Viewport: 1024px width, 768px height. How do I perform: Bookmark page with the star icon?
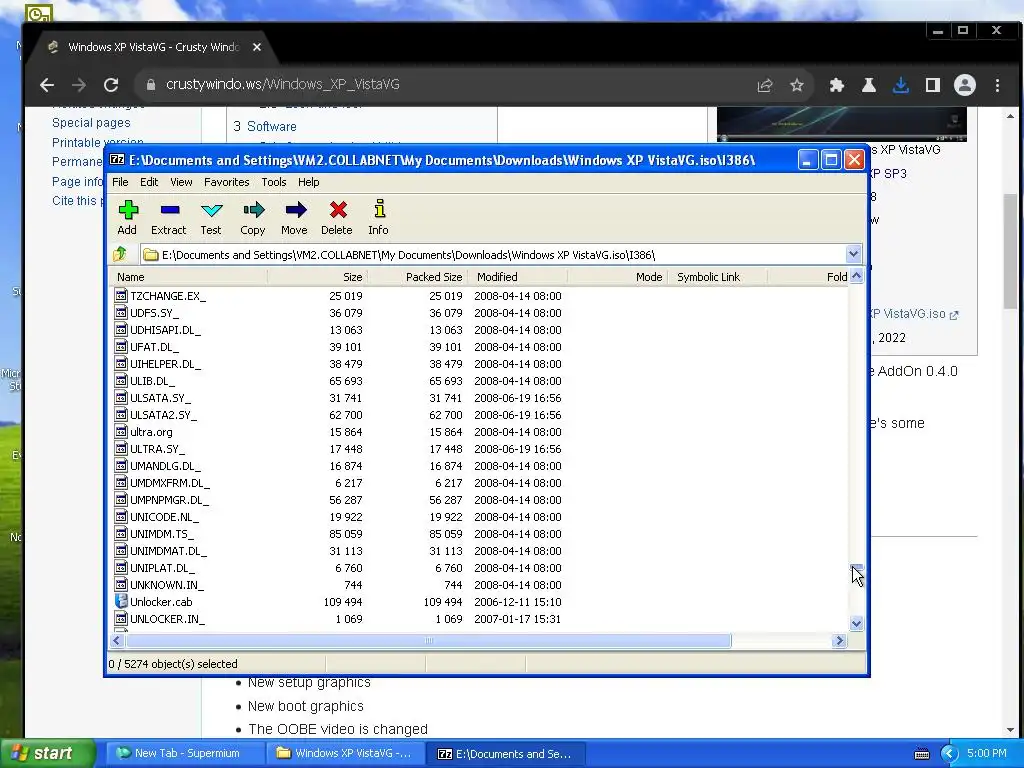797,85
